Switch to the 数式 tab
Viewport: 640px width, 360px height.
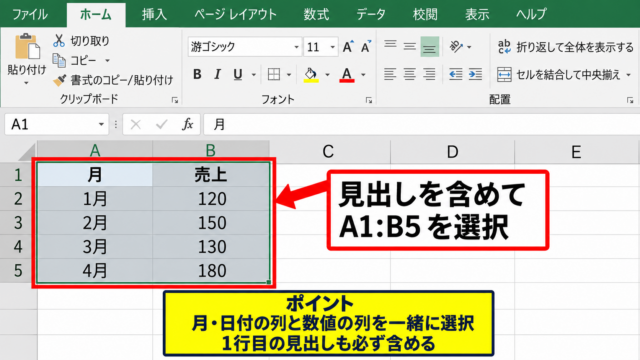(316, 14)
